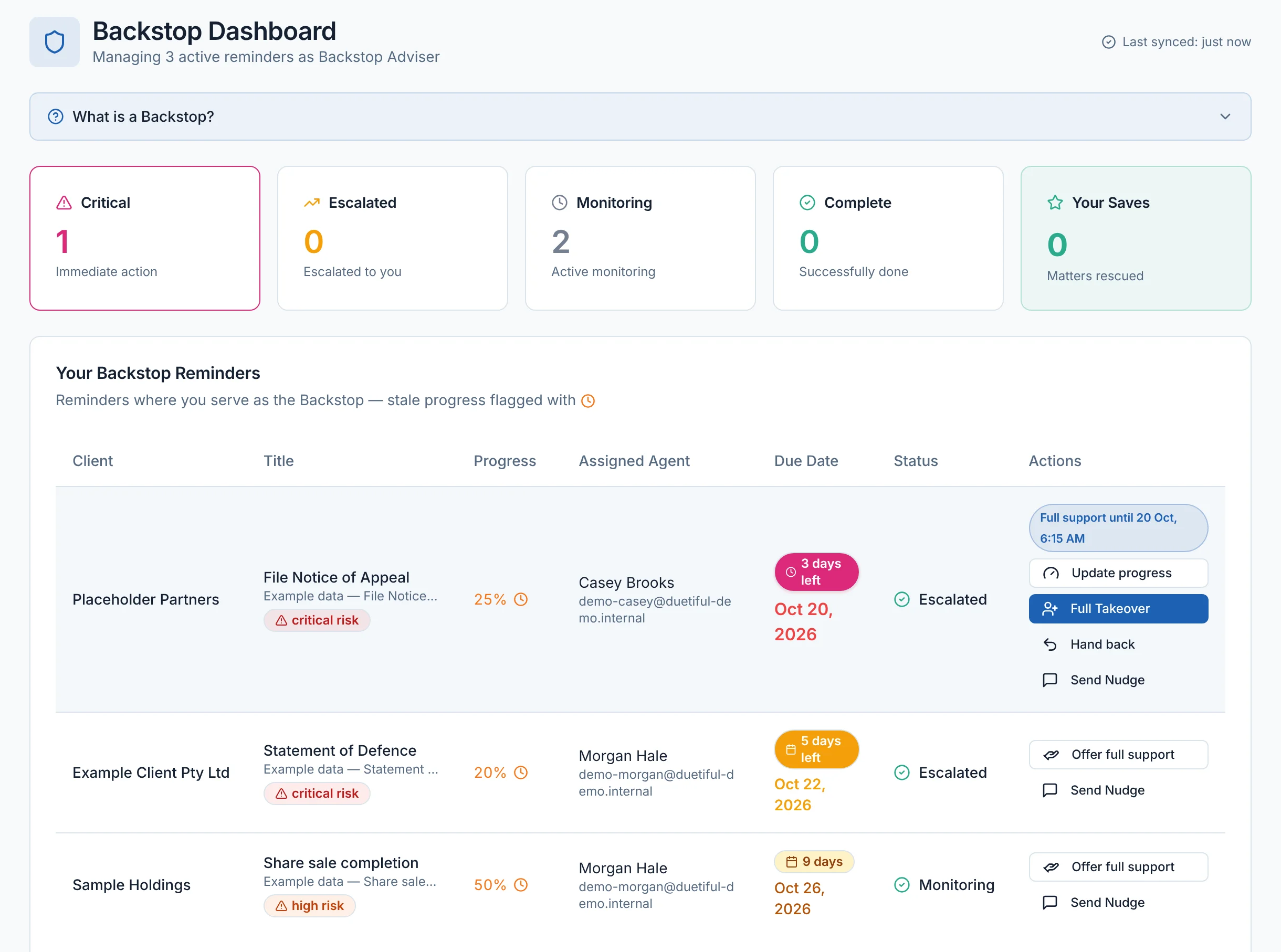Click the stale clock icon next to 20% progress
This screenshot has height=952, width=1281.
(x=521, y=772)
